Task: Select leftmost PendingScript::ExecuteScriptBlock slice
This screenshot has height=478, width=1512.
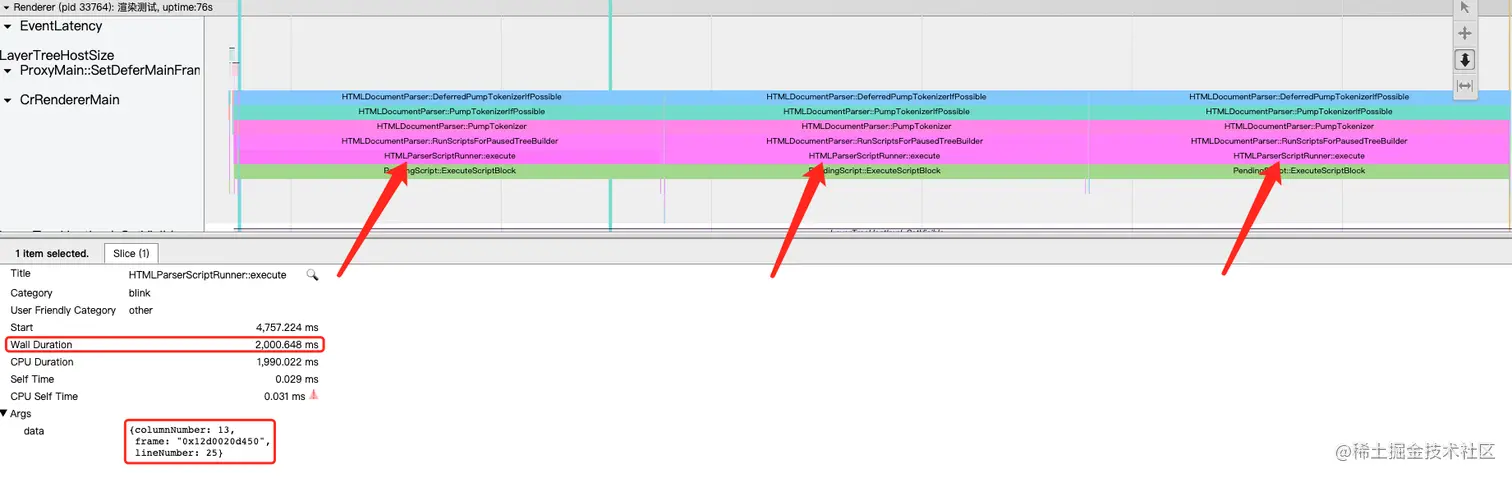Action: coord(450,171)
